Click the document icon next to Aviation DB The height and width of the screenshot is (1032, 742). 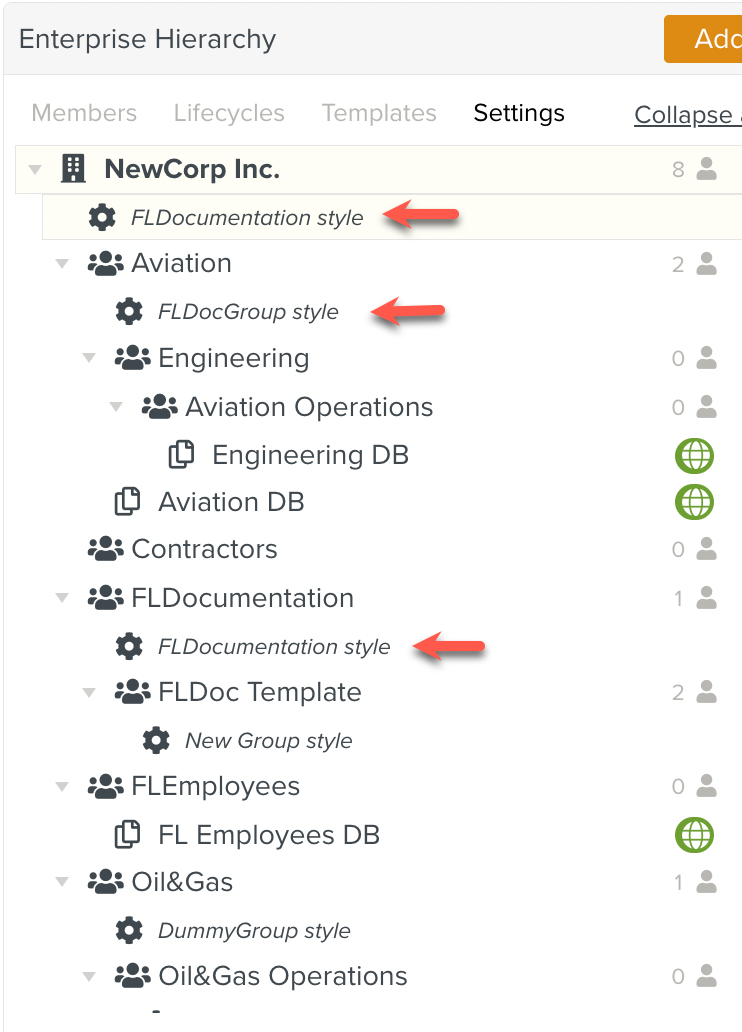(x=128, y=501)
